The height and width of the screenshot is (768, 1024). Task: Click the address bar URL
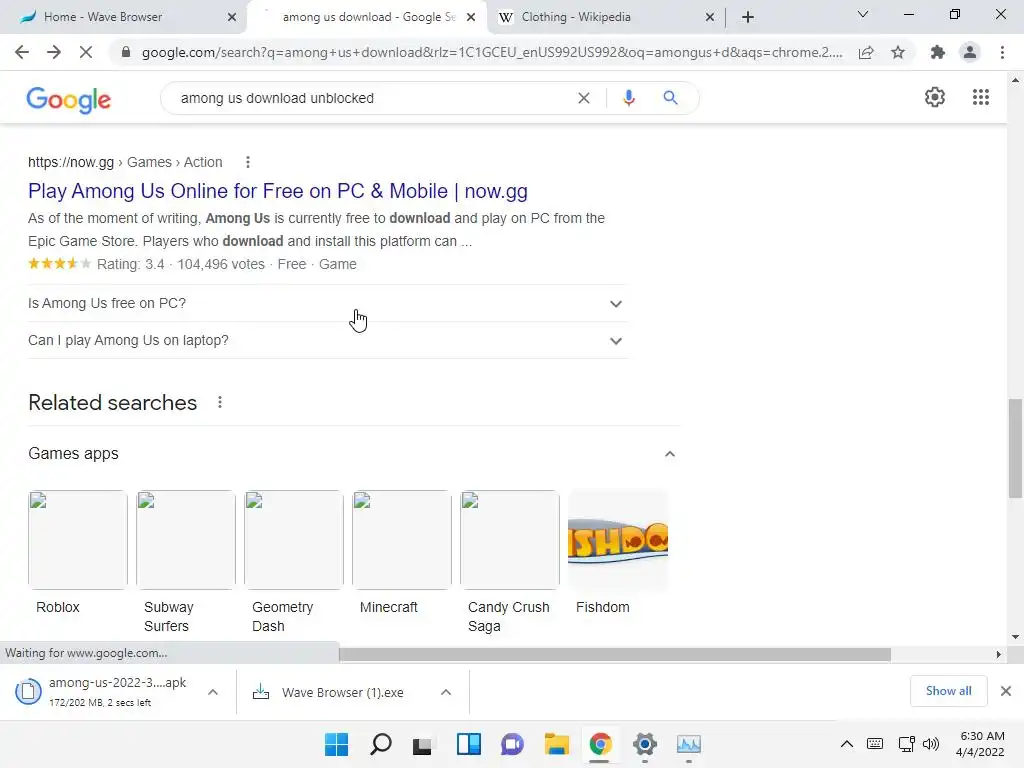coord(492,52)
